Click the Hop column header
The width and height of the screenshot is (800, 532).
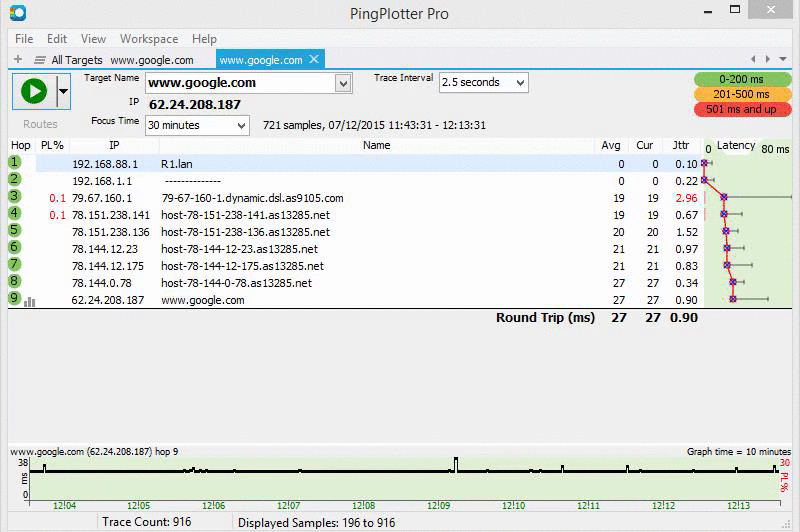click(x=21, y=145)
